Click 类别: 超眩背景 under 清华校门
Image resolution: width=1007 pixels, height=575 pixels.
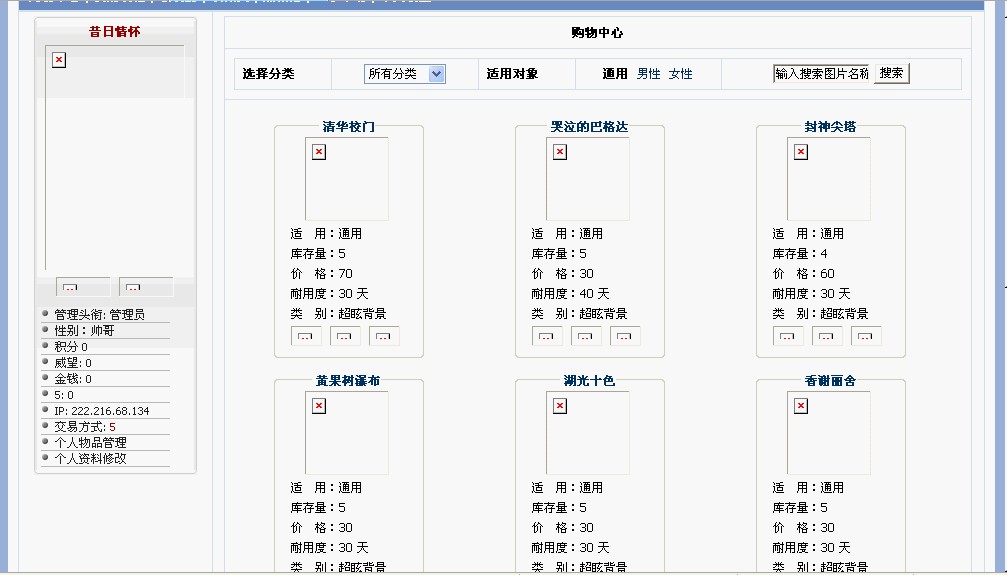click(x=338, y=314)
